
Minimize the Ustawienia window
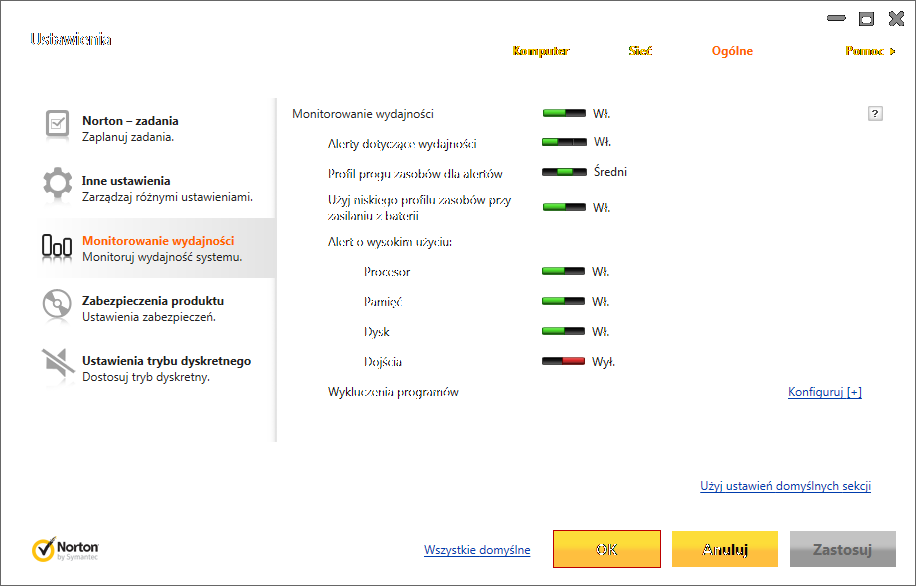pos(836,18)
